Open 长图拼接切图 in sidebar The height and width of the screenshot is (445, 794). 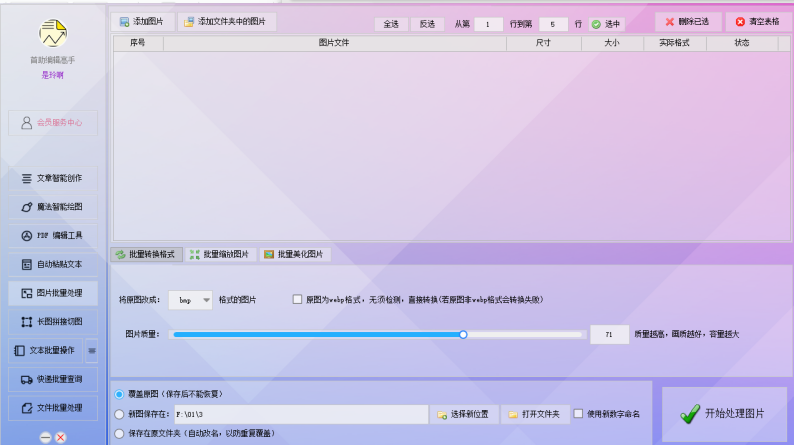coord(53,321)
